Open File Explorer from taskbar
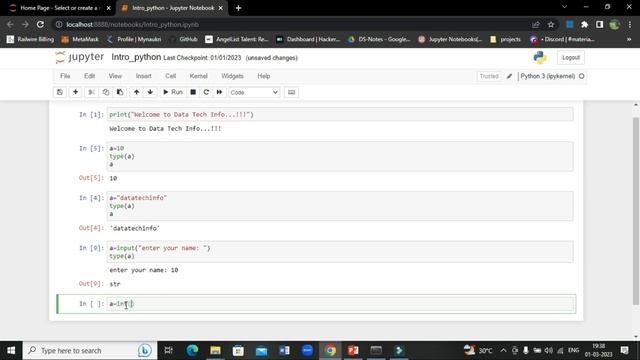 point(216,350)
